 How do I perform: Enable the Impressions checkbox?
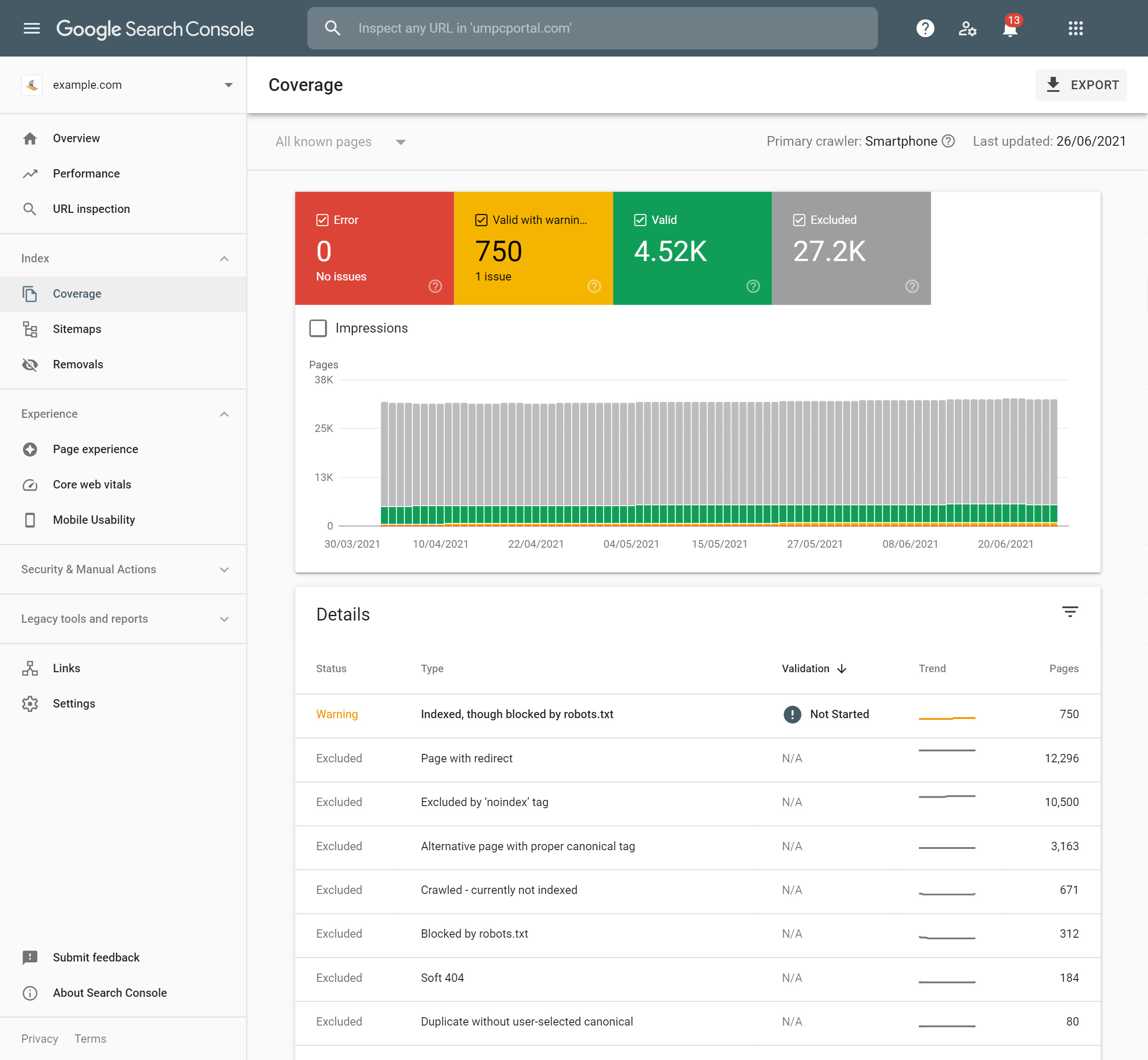tap(318, 328)
